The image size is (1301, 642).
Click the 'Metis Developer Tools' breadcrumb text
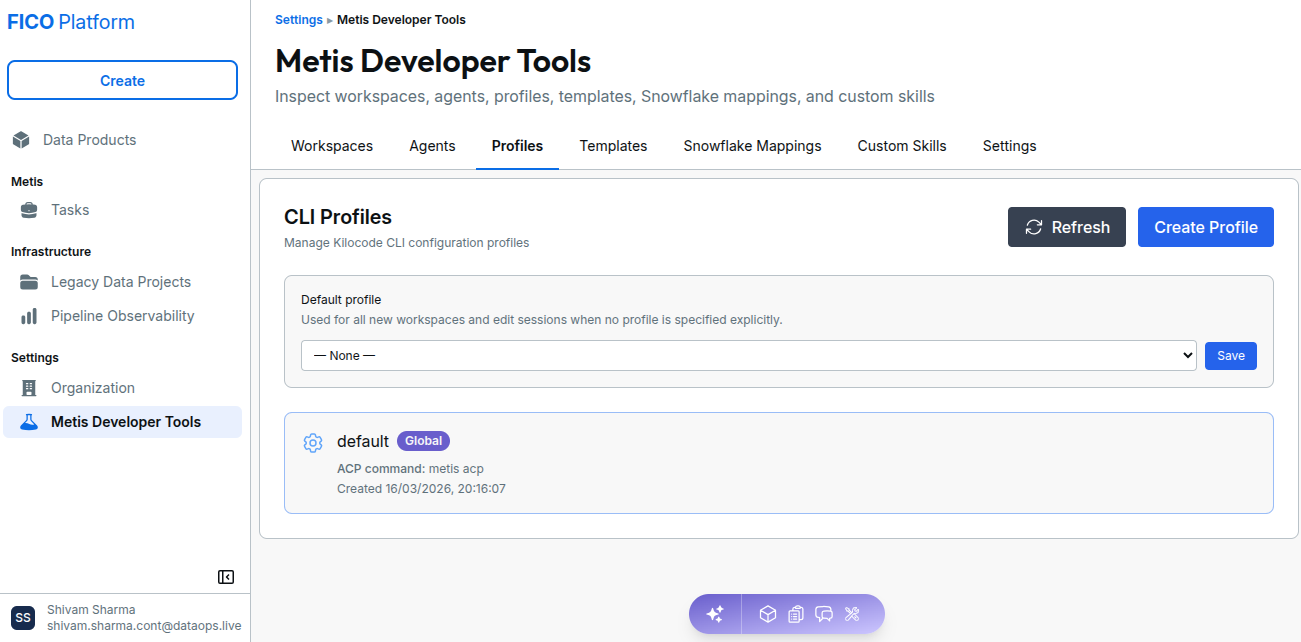point(401,20)
